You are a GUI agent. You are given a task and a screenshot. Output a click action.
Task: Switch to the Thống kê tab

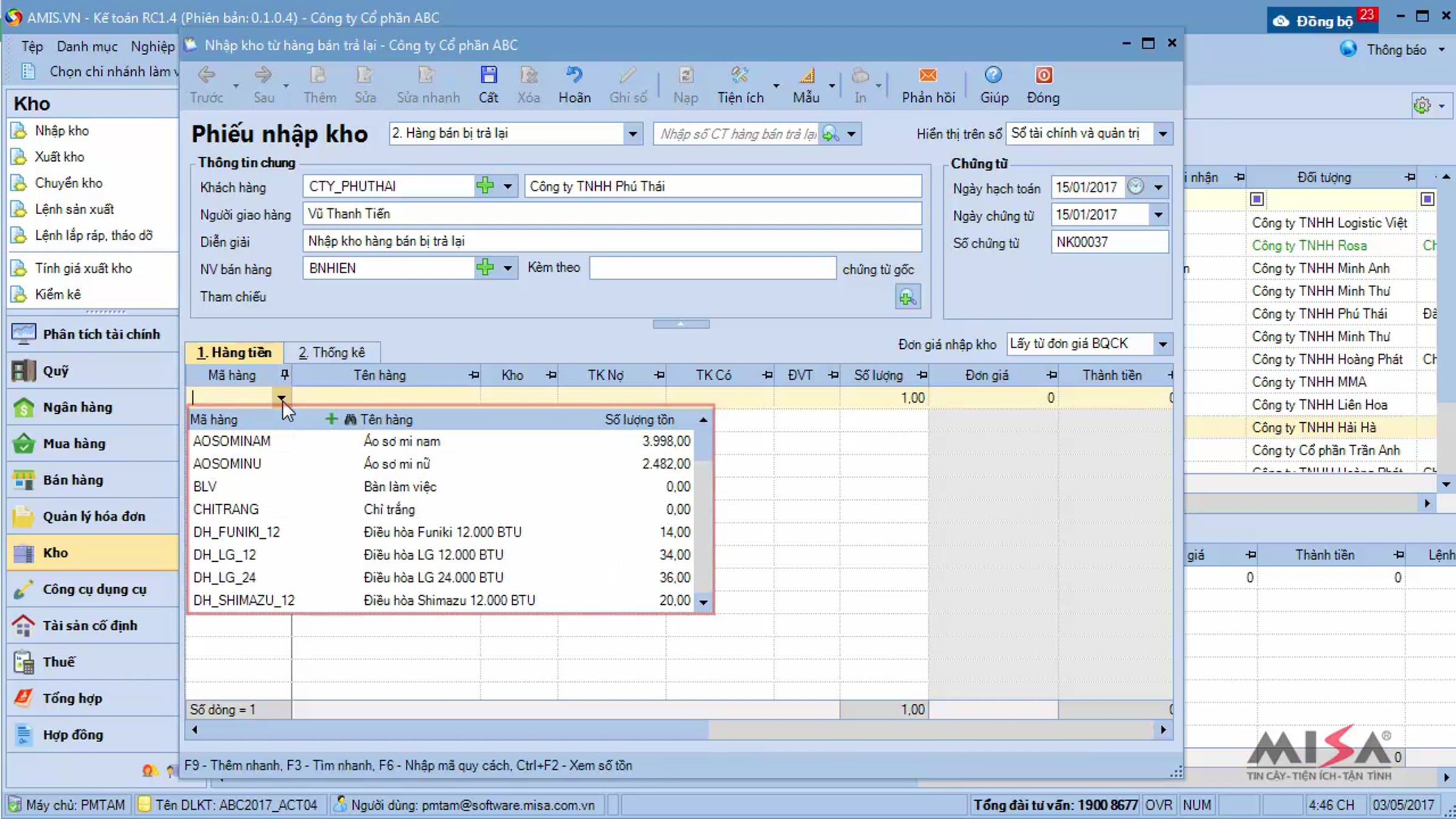(x=332, y=352)
